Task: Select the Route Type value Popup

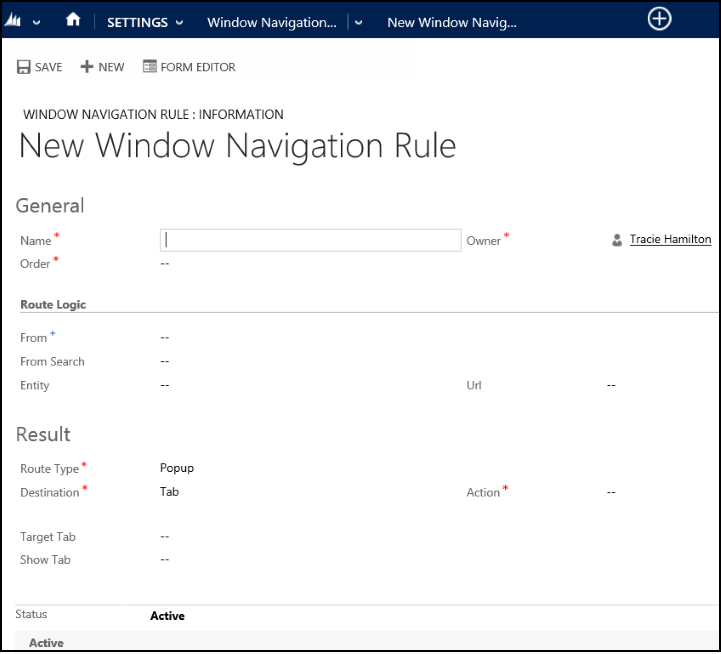Action: coord(177,468)
